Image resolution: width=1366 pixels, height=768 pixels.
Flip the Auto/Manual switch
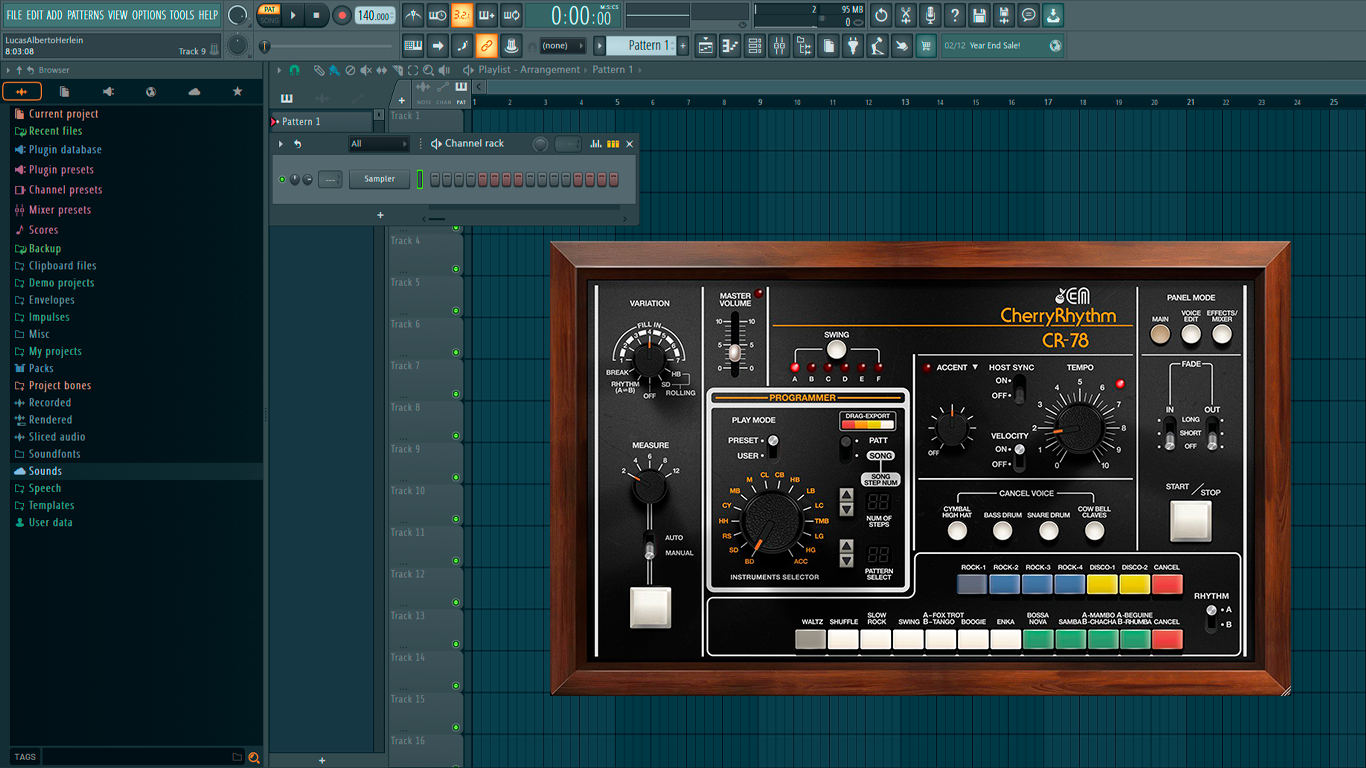(650, 545)
